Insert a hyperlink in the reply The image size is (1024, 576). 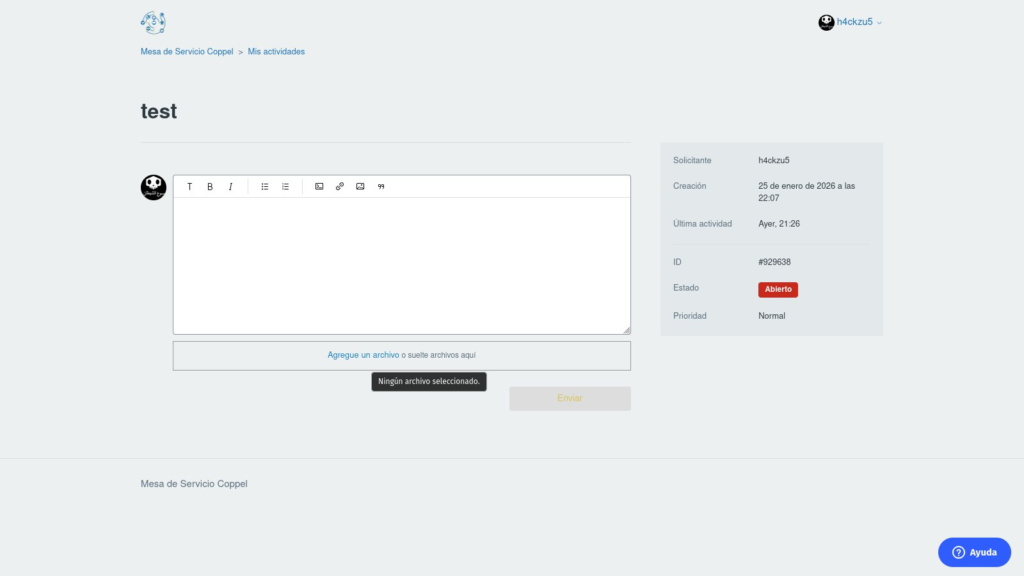pyautogui.click(x=340, y=187)
